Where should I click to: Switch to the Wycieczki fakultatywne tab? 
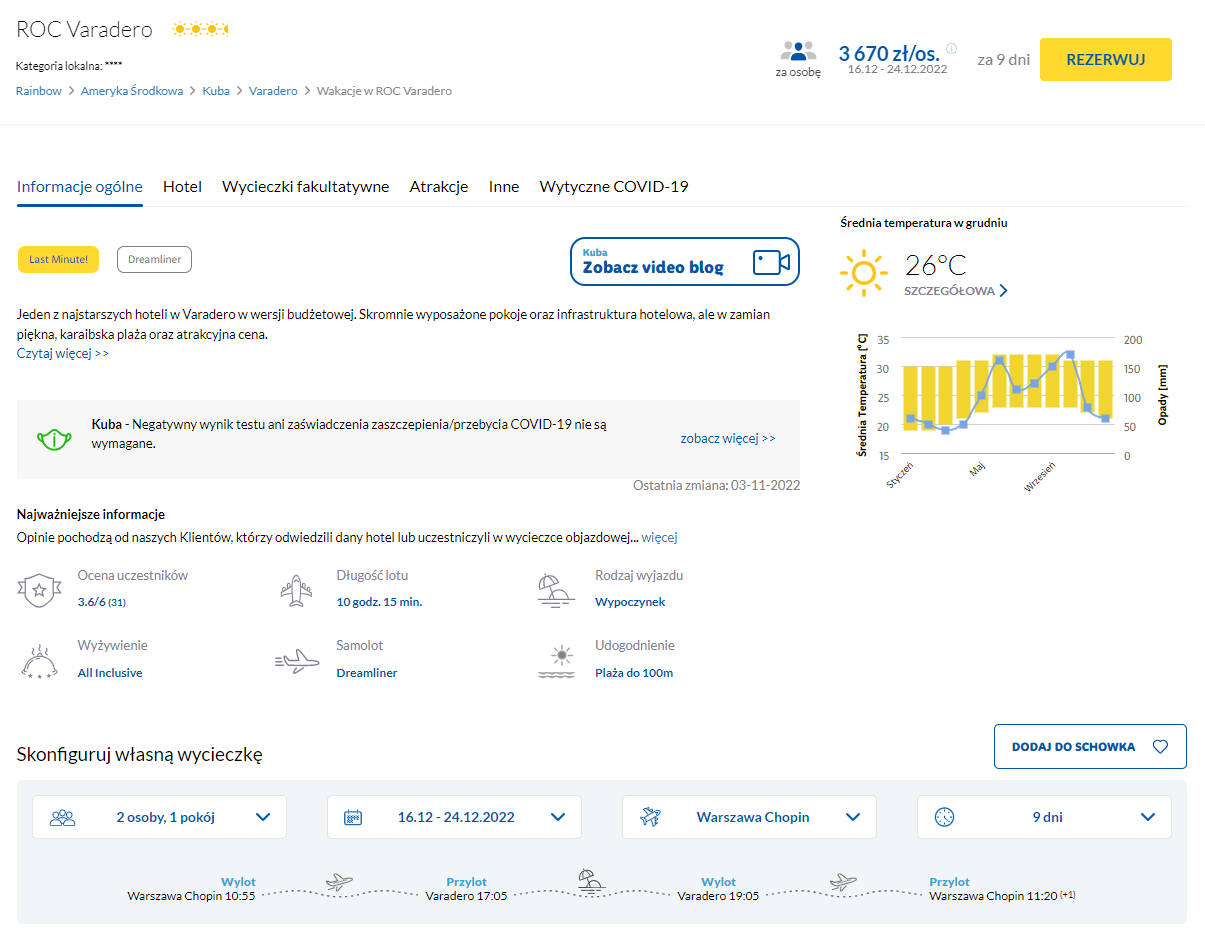point(305,187)
